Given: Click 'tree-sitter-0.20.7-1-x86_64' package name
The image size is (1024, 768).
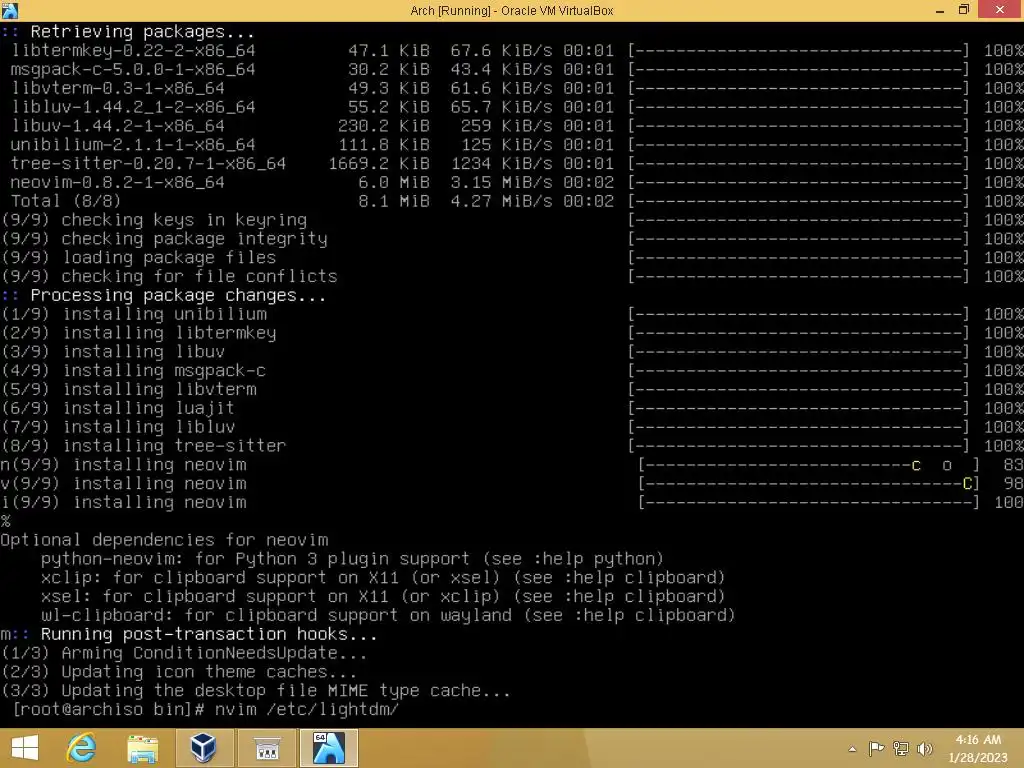Looking at the screenshot, I should point(148,163).
